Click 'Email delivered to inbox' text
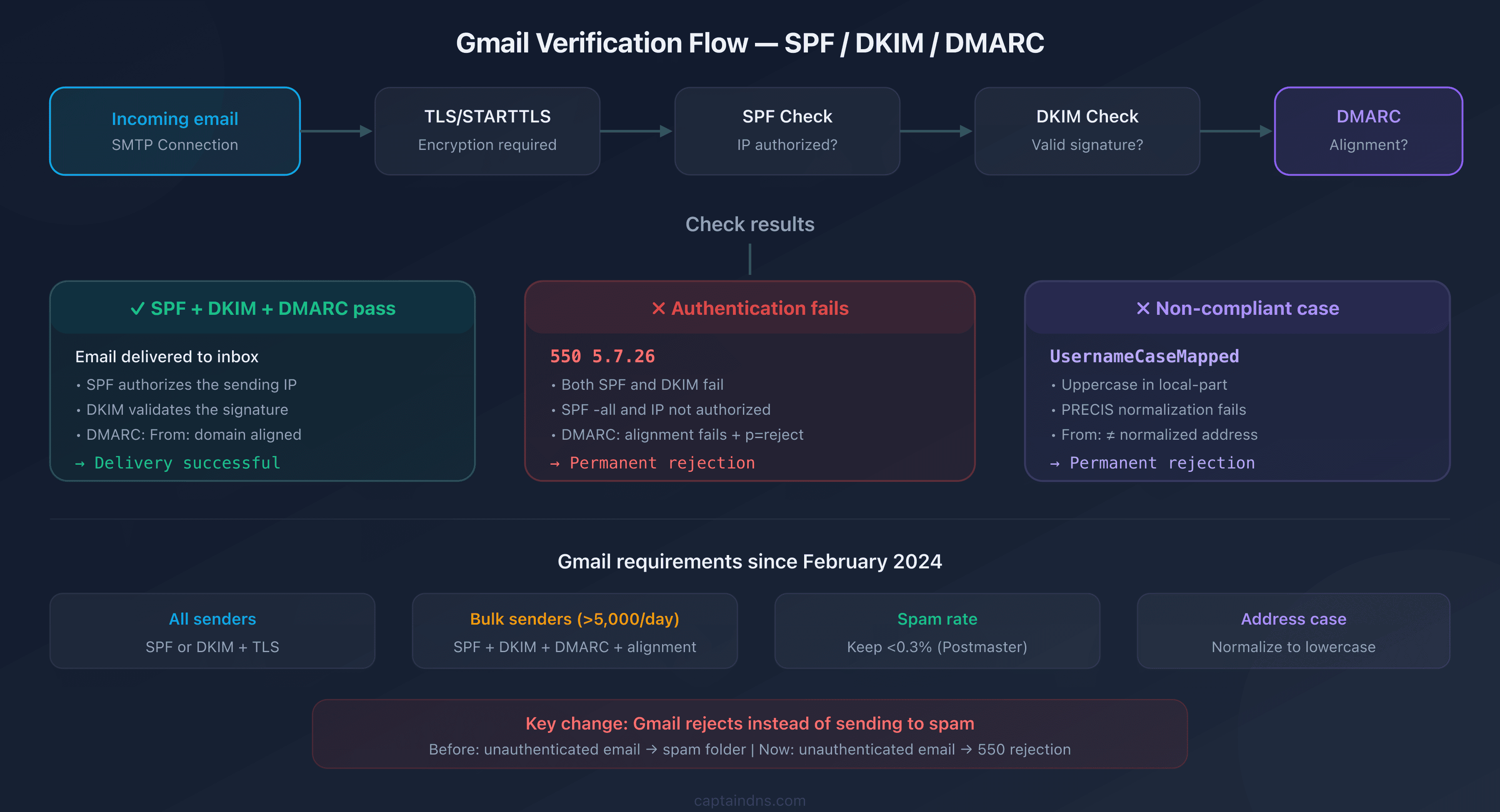Screen dimensions: 1500x812 pyautogui.click(x=167, y=357)
